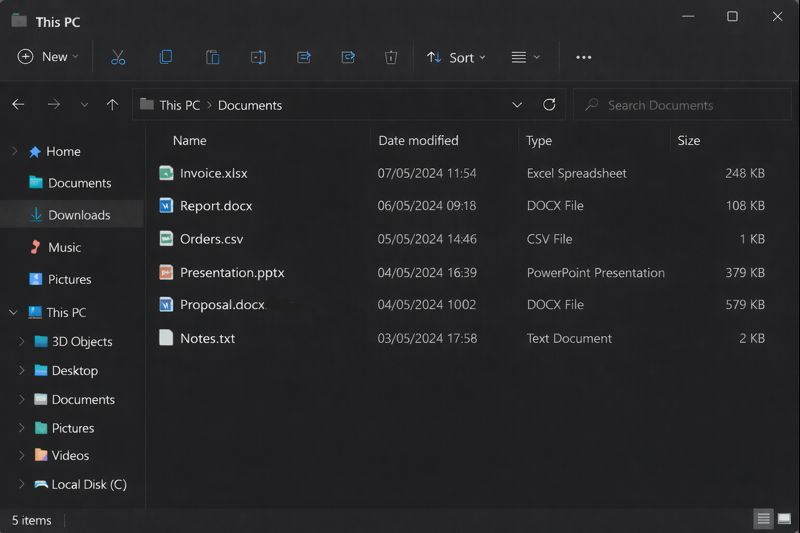
Task: Click the Rename icon in toolbar
Action: click(258, 57)
